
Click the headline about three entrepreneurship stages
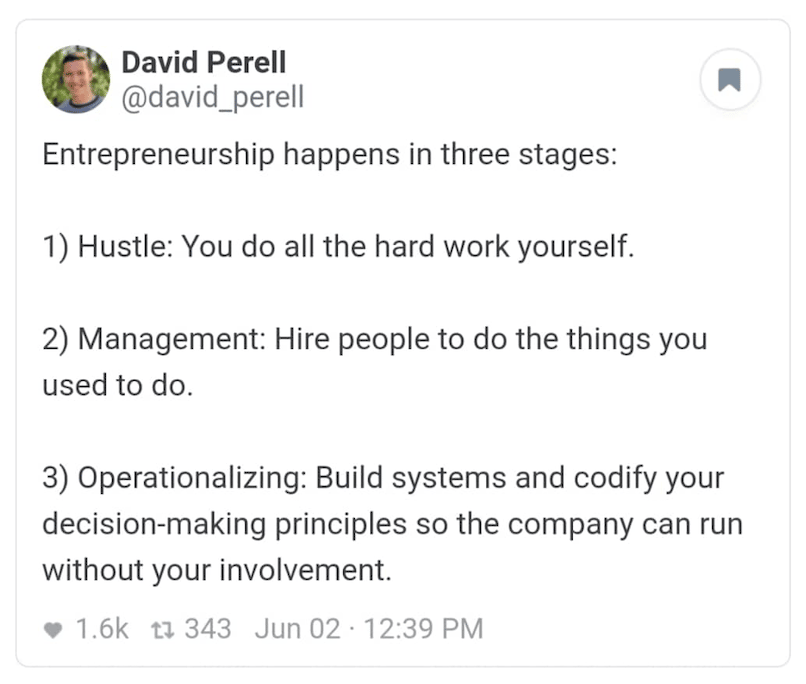pos(329,155)
